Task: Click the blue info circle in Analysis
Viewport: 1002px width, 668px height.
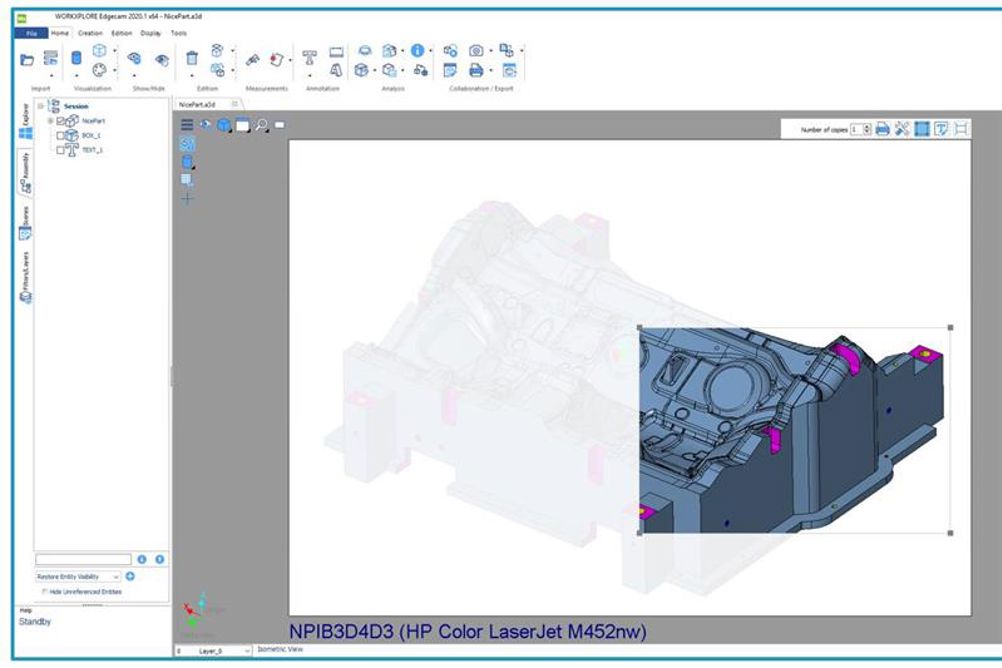Action: click(417, 50)
